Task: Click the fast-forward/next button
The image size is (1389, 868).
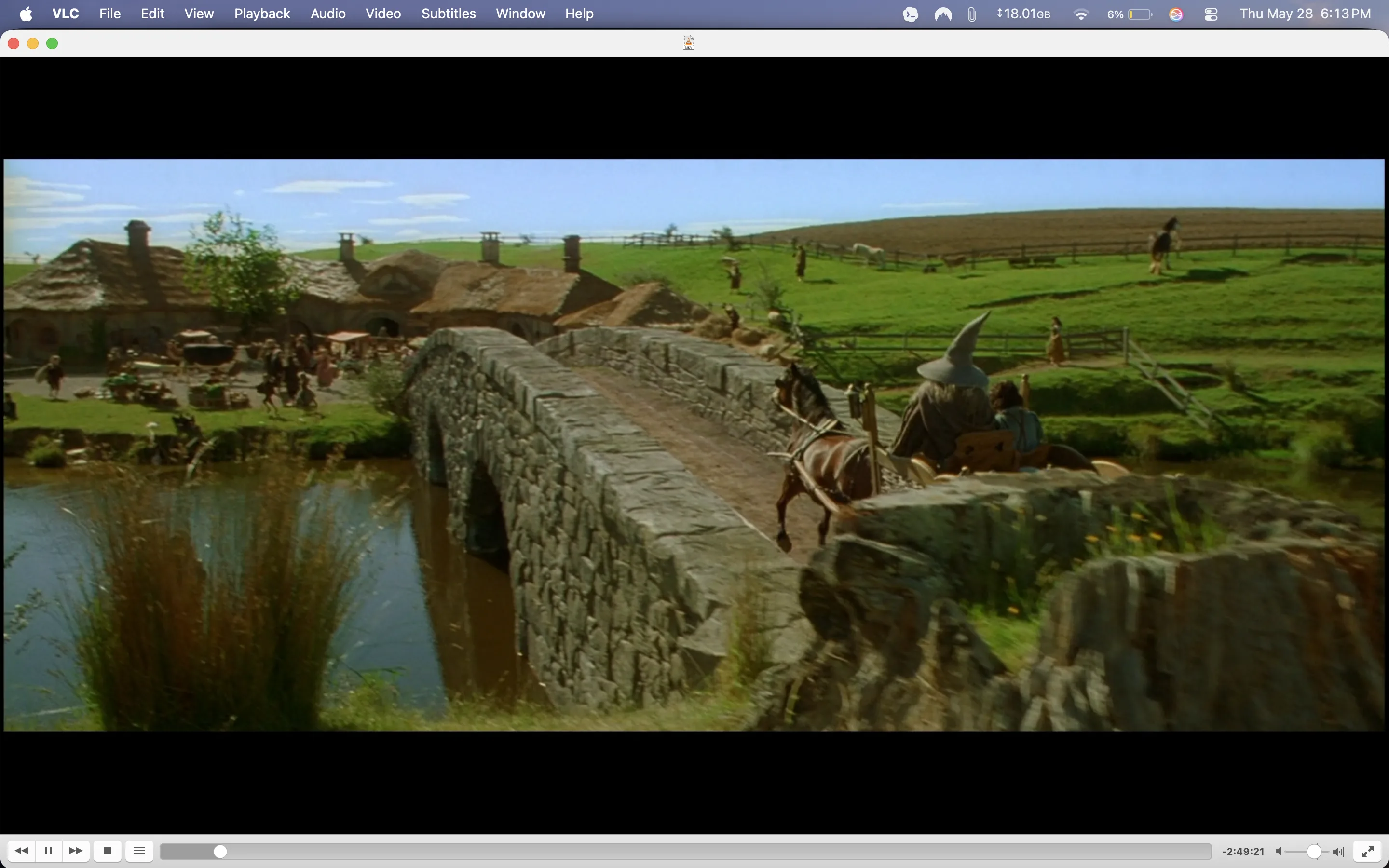Action: (x=76, y=851)
